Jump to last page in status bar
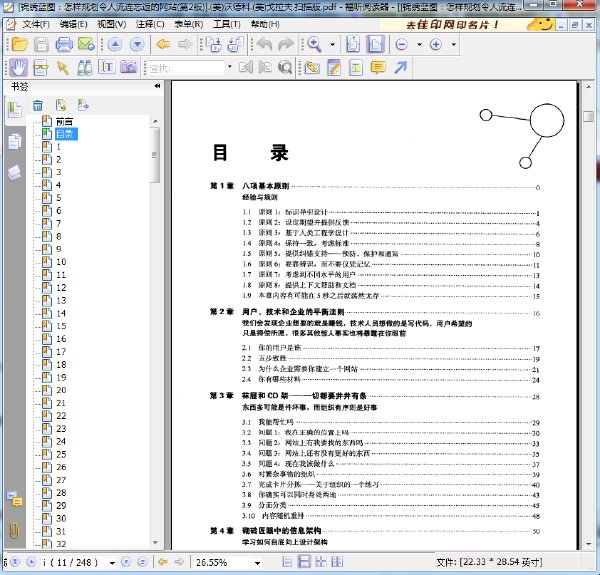The image size is (600, 575). coord(142,562)
